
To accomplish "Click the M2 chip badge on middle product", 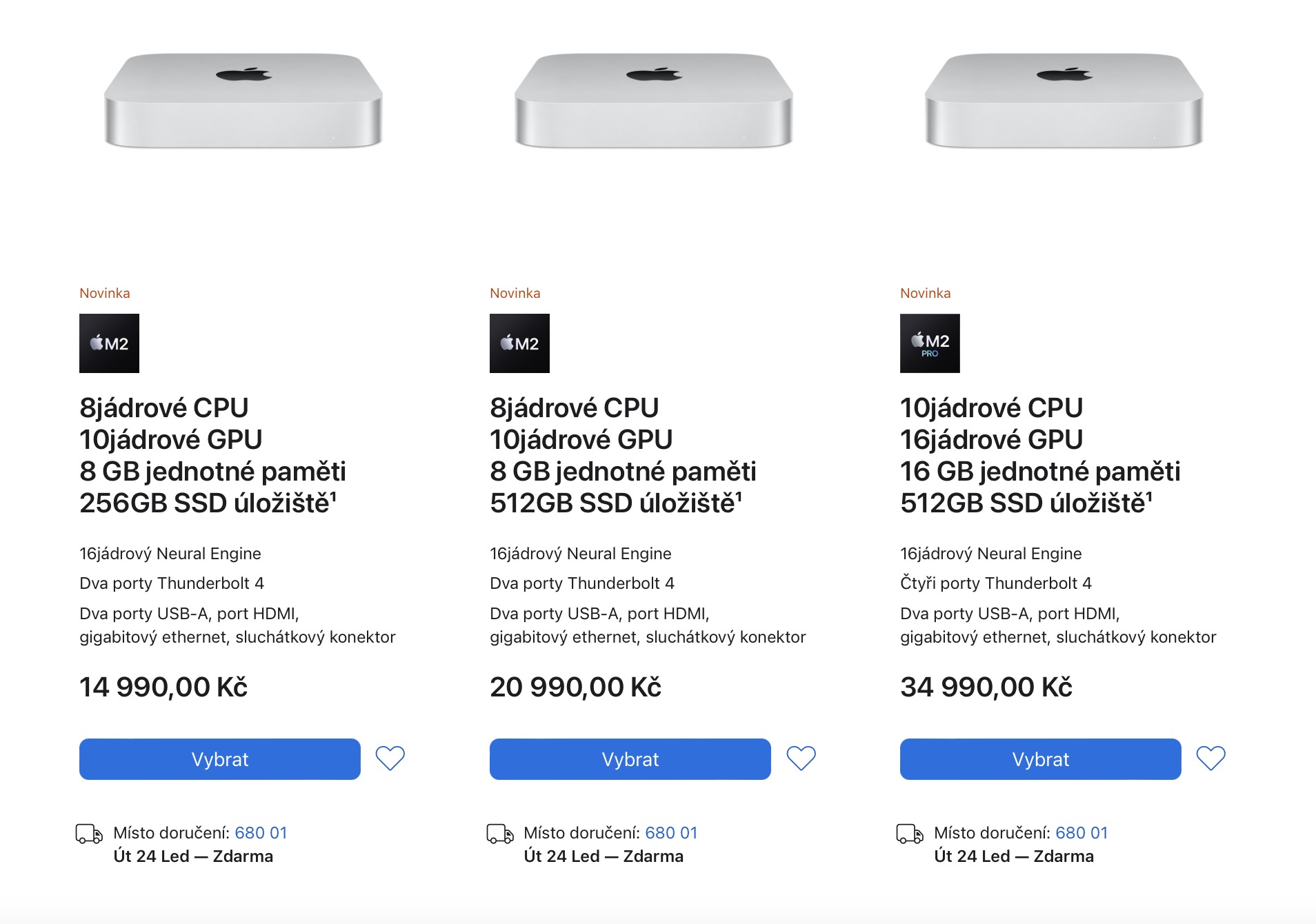I will coord(519,343).
